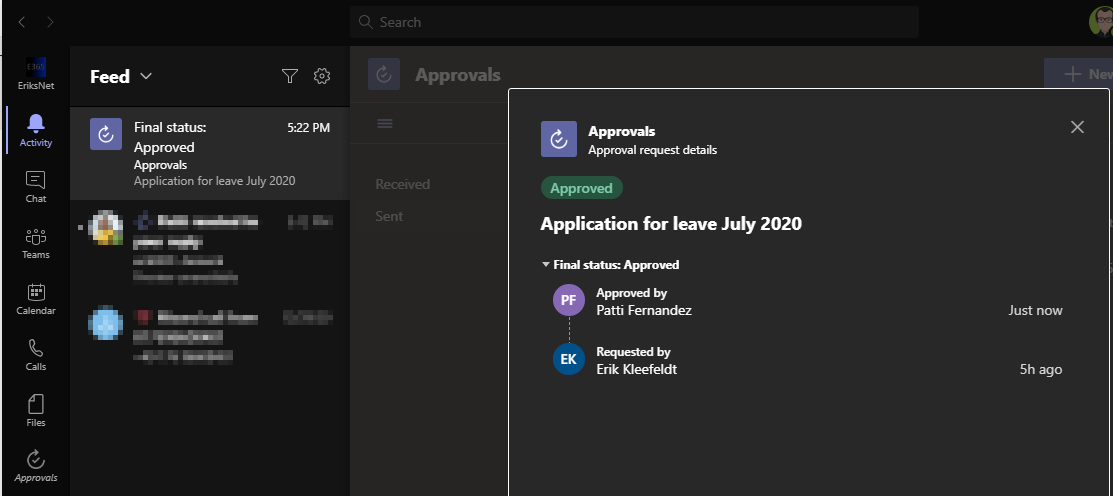This screenshot has height=496, width=1113.
Task: Open the Calls section
Action: [x=36, y=355]
